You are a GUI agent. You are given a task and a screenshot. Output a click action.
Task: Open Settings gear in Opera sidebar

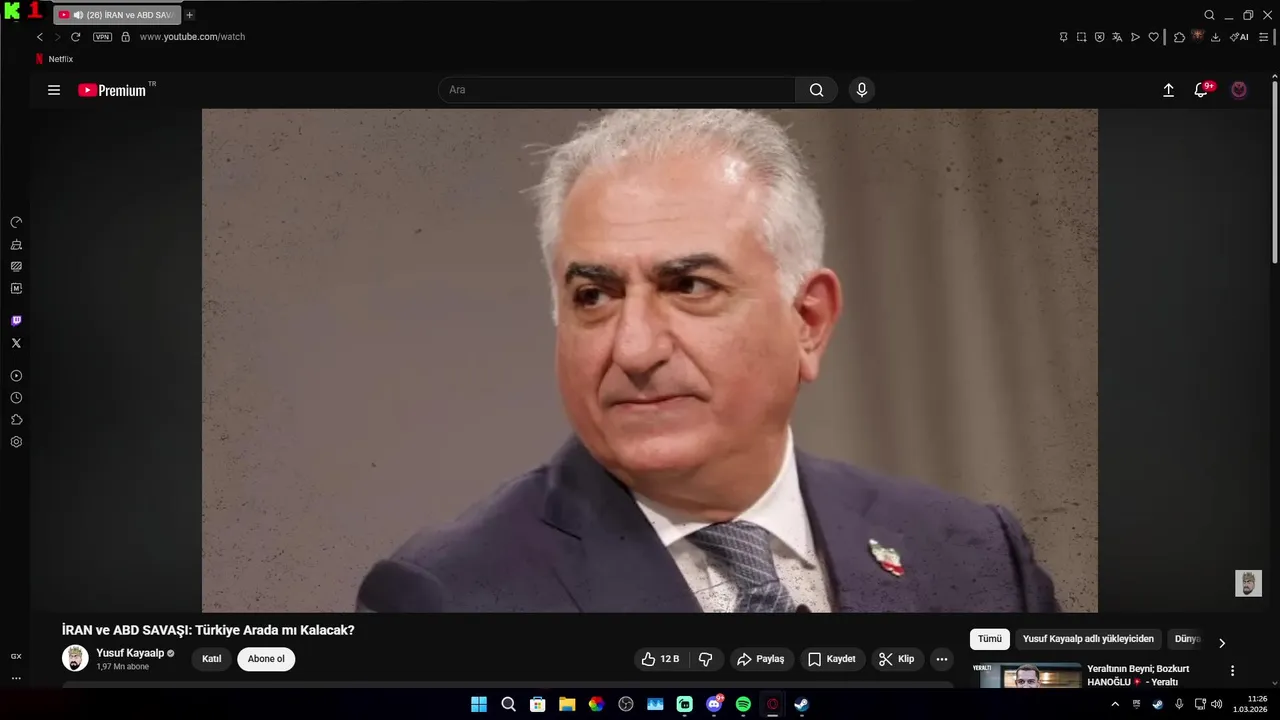(x=16, y=442)
